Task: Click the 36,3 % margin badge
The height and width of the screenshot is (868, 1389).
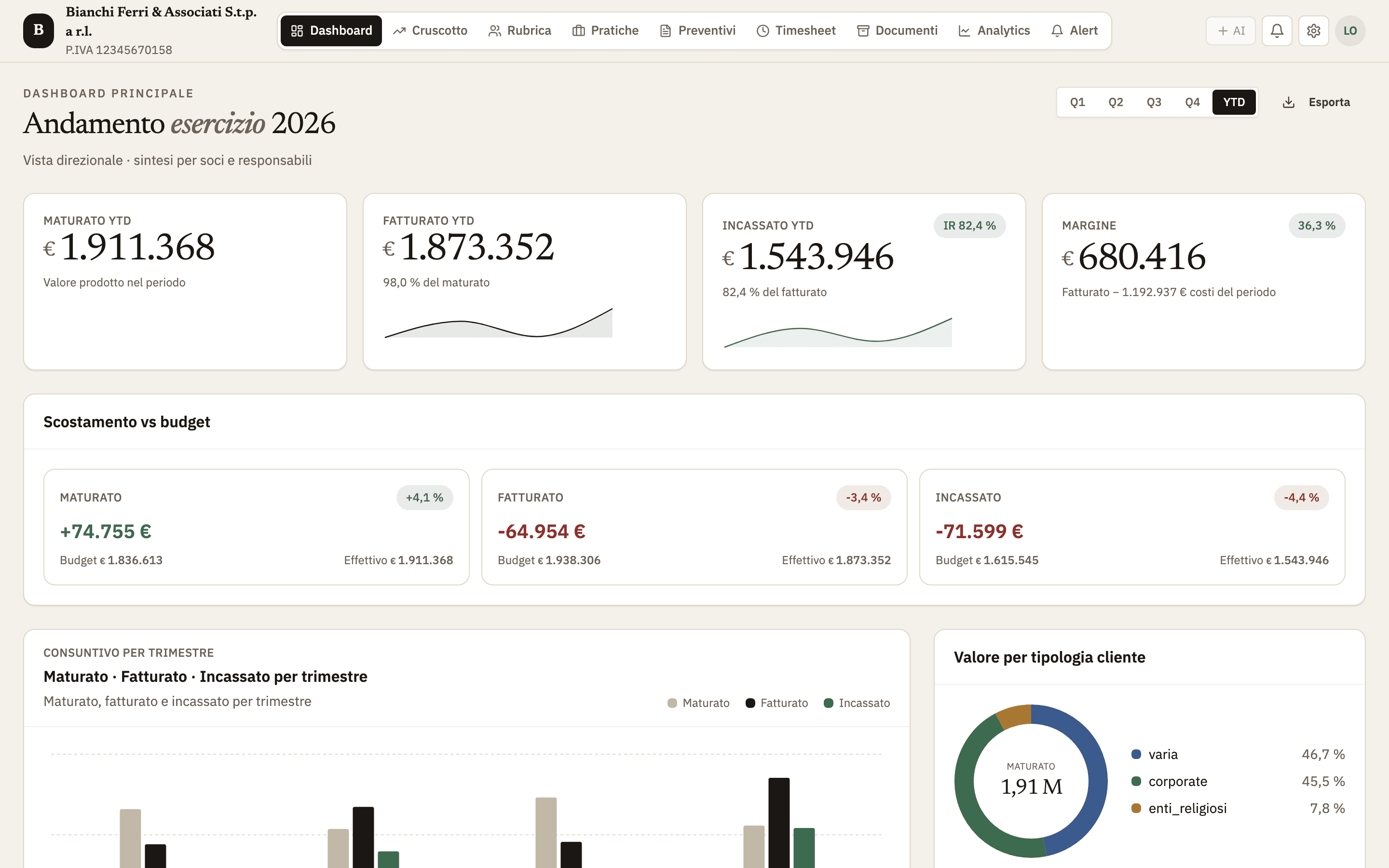Action: coord(1316,226)
